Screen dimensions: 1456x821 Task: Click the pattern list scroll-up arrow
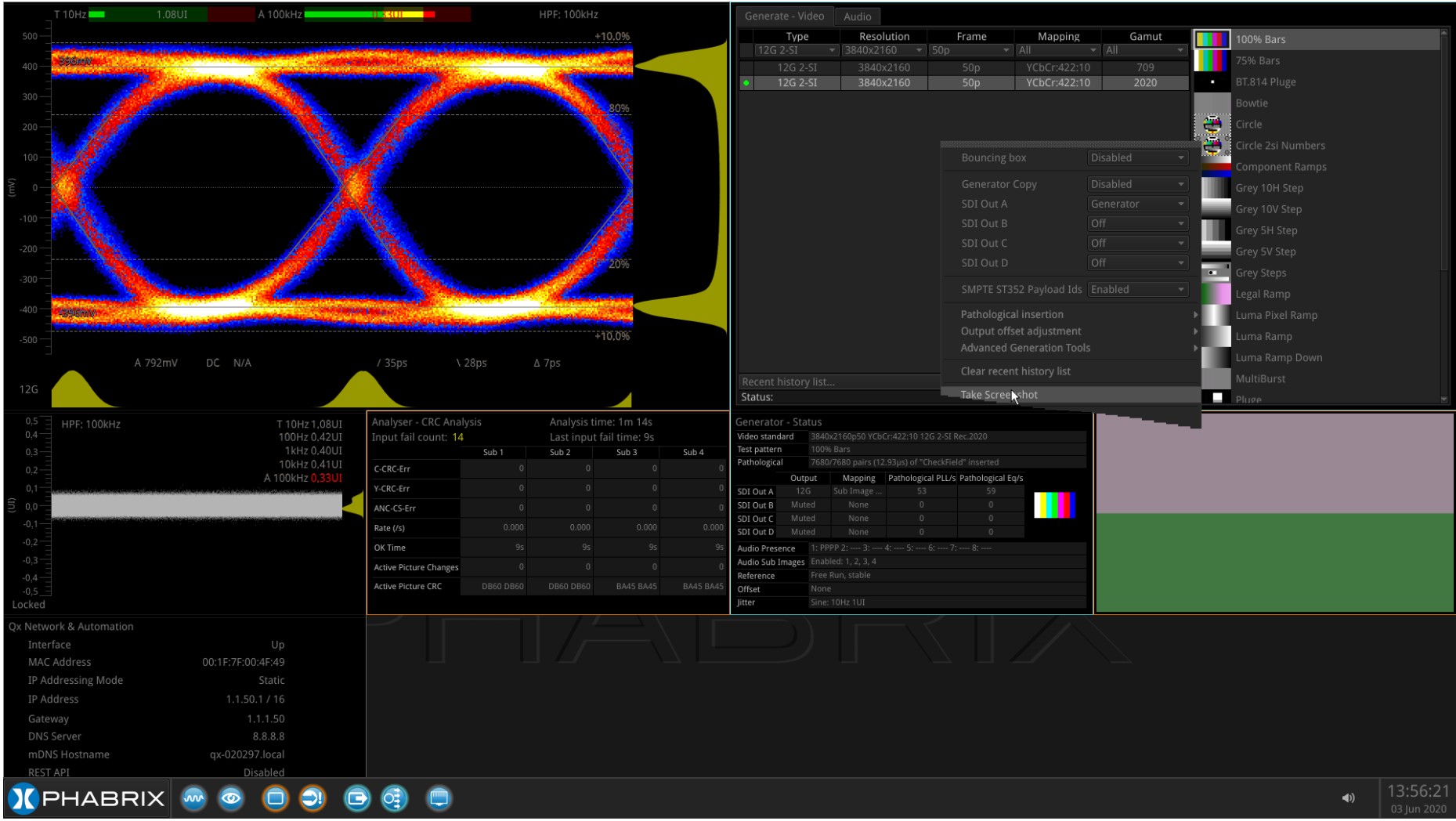coord(1444,34)
